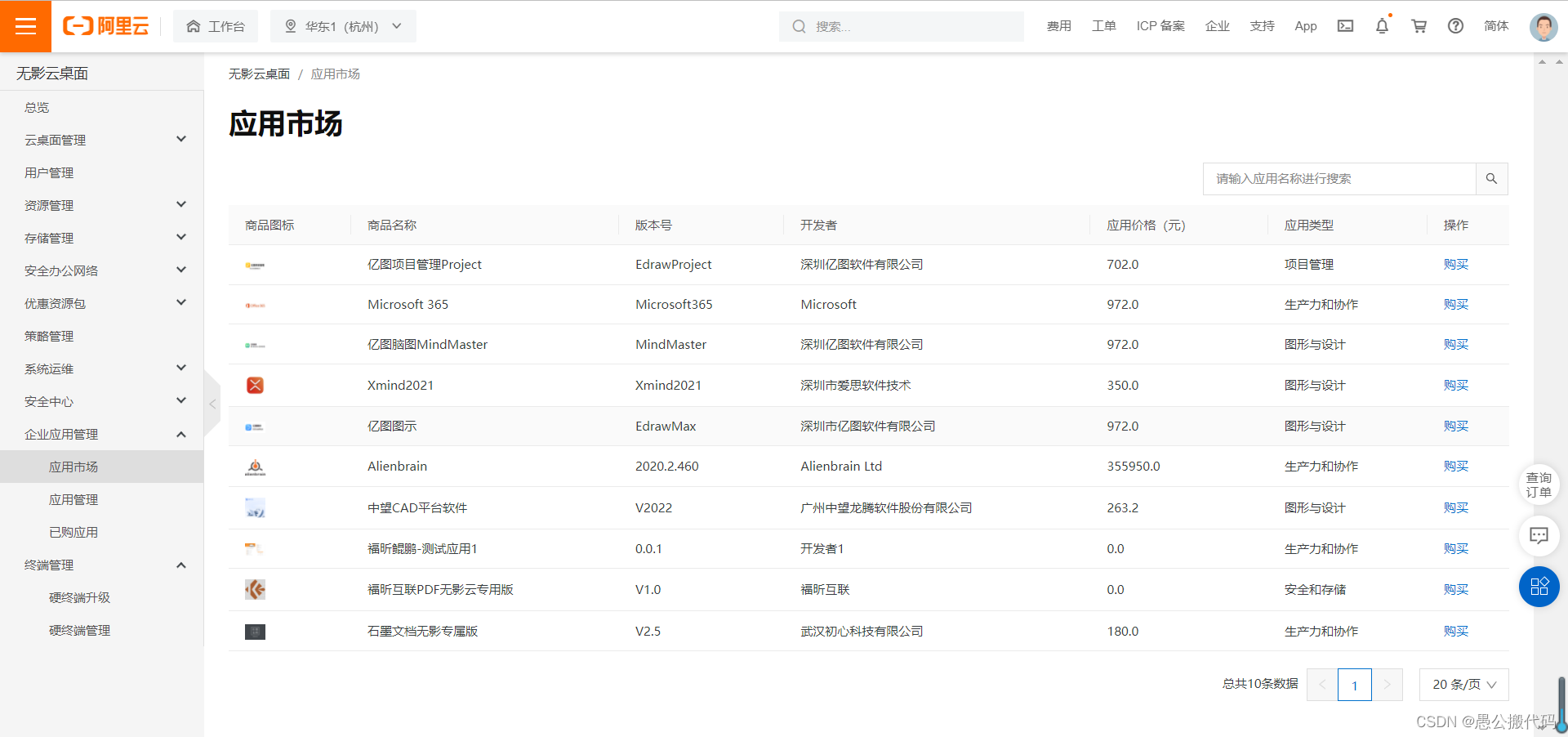Screen dimensions: 1568x737
Task: Expand 资源管理 in the sidebar
Action: (x=102, y=205)
